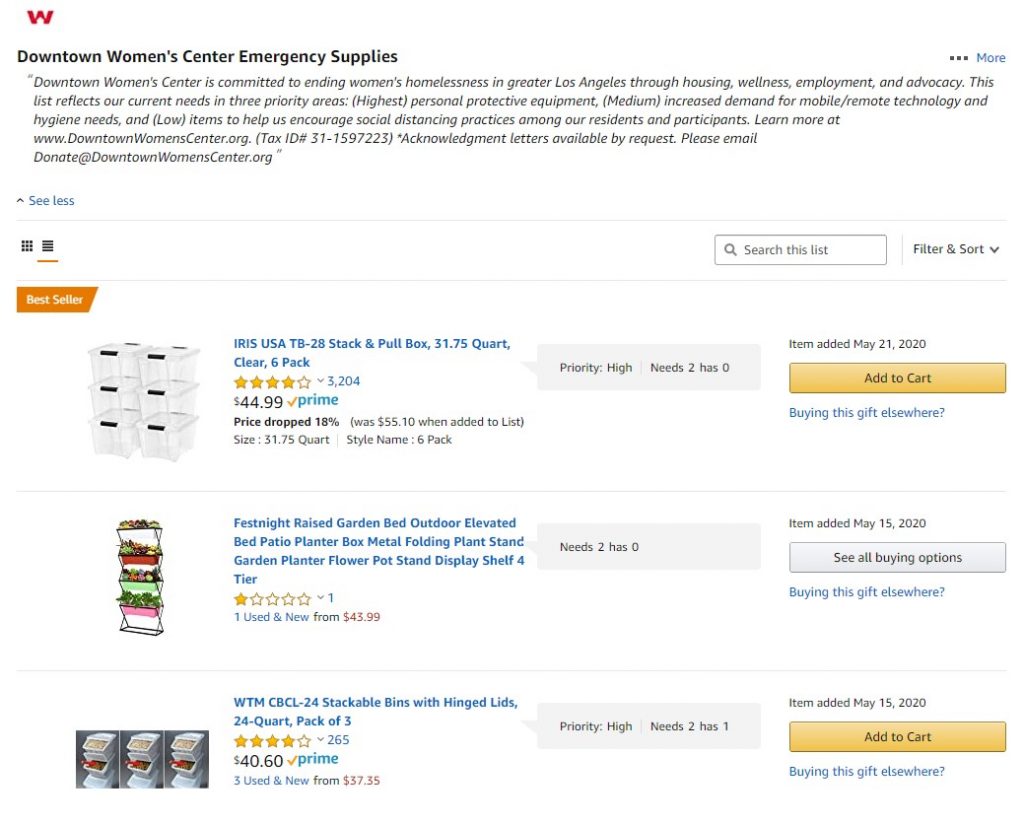Image resolution: width=1024 pixels, height=824 pixels.
Task: Expand the Filter & Sort dropdown
Action: [955, 249]
